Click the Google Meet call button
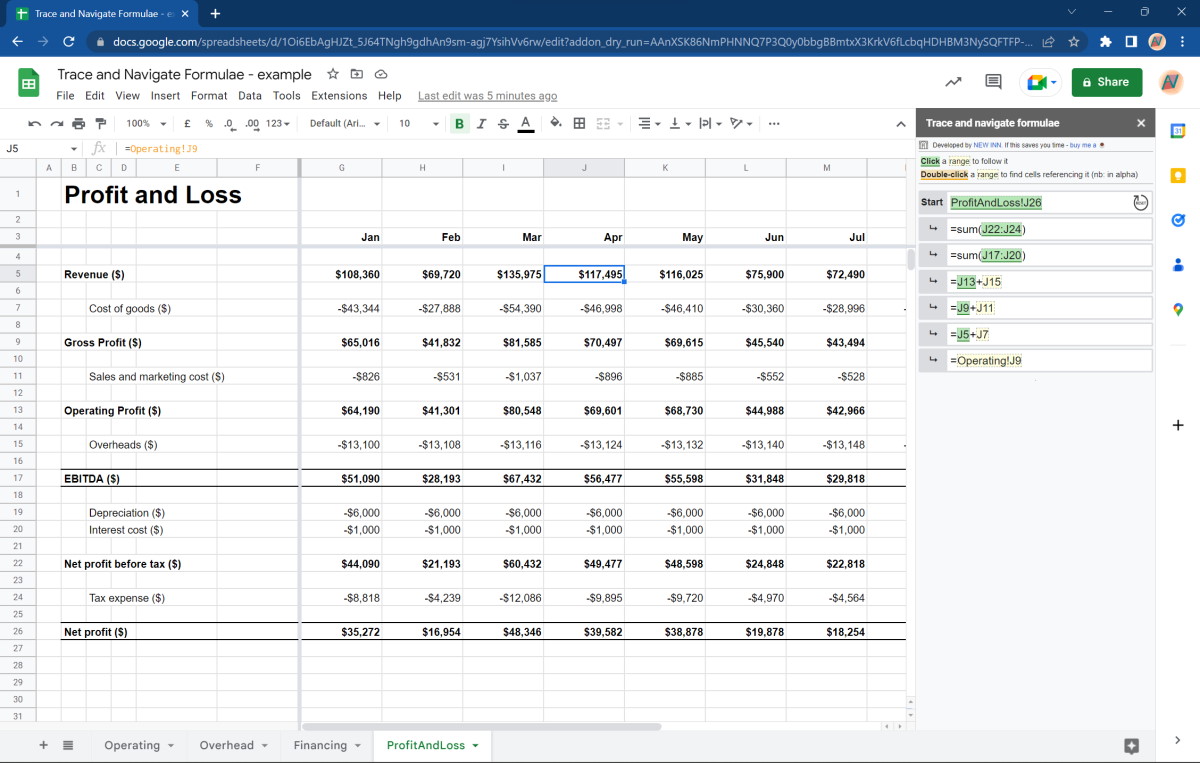Viewport: 1200px width, 763px height. pos(1040,82)
